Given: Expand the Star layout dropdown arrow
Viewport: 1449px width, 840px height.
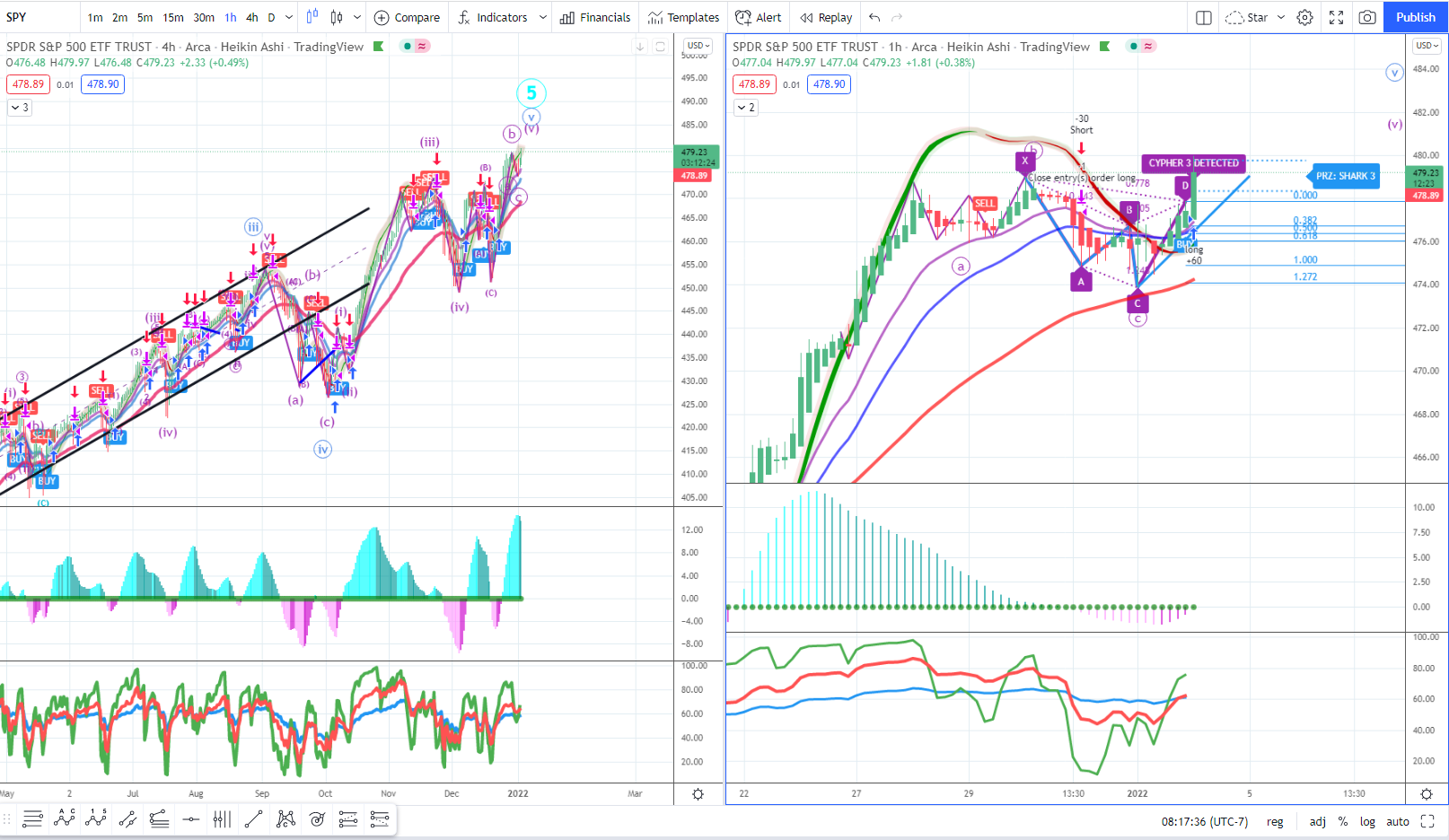Looking at the screenshot, I should coord(1281,17).
